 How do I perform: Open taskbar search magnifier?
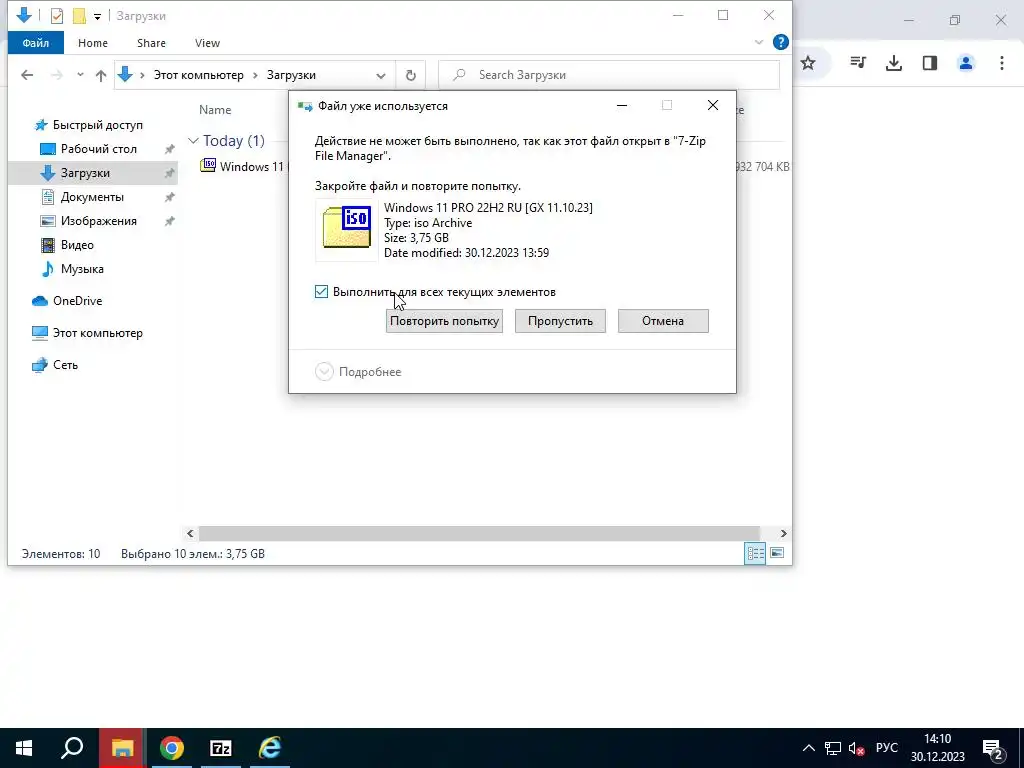click(72, 748)
